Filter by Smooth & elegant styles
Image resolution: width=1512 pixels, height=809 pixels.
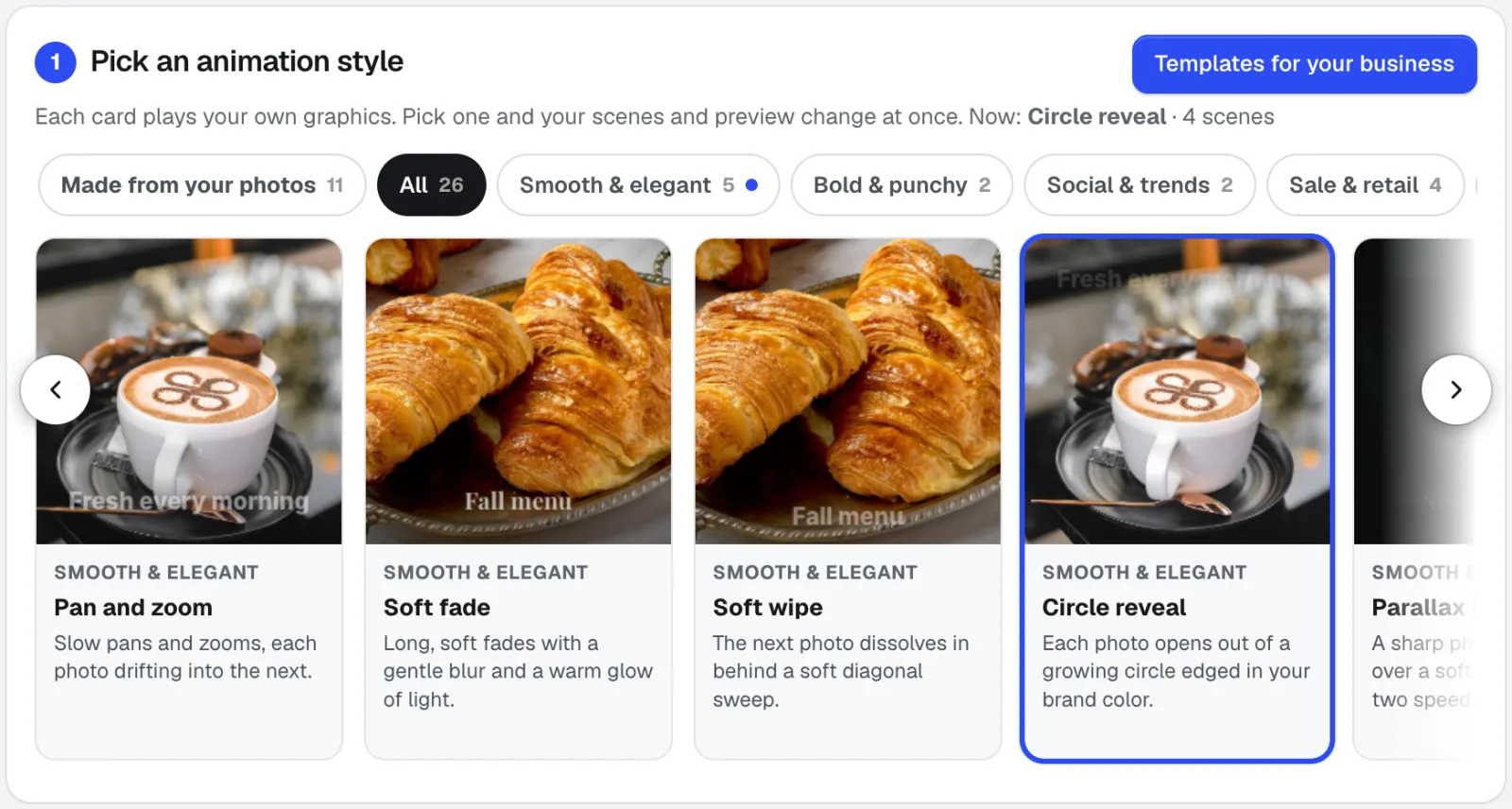638,185
